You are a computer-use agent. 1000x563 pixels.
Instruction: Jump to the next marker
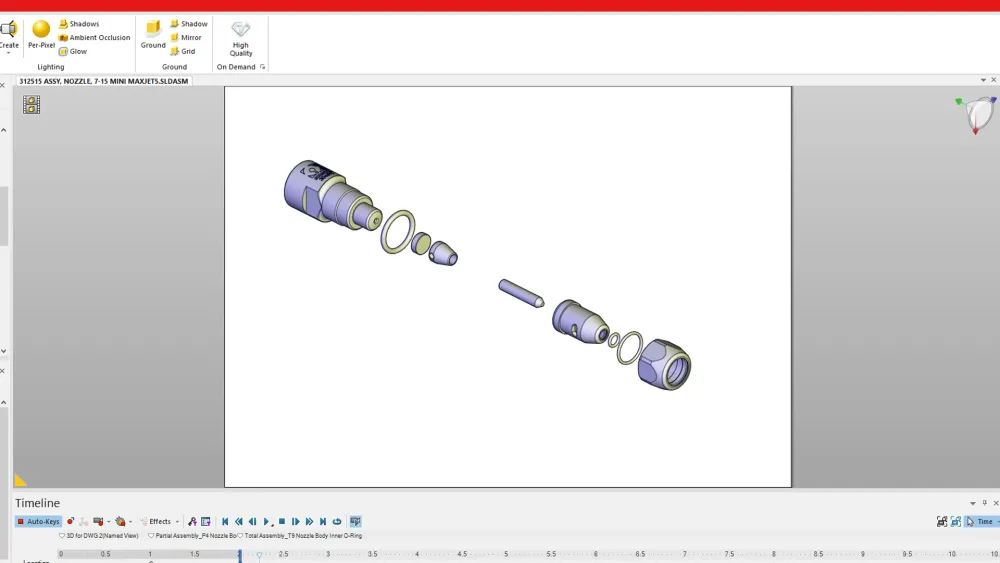pyautogui.click(x=309, y=522)
